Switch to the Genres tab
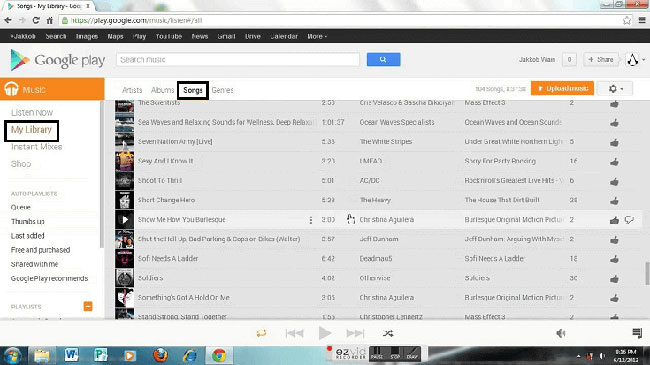650x365 pixels. (x=222, y=90)
